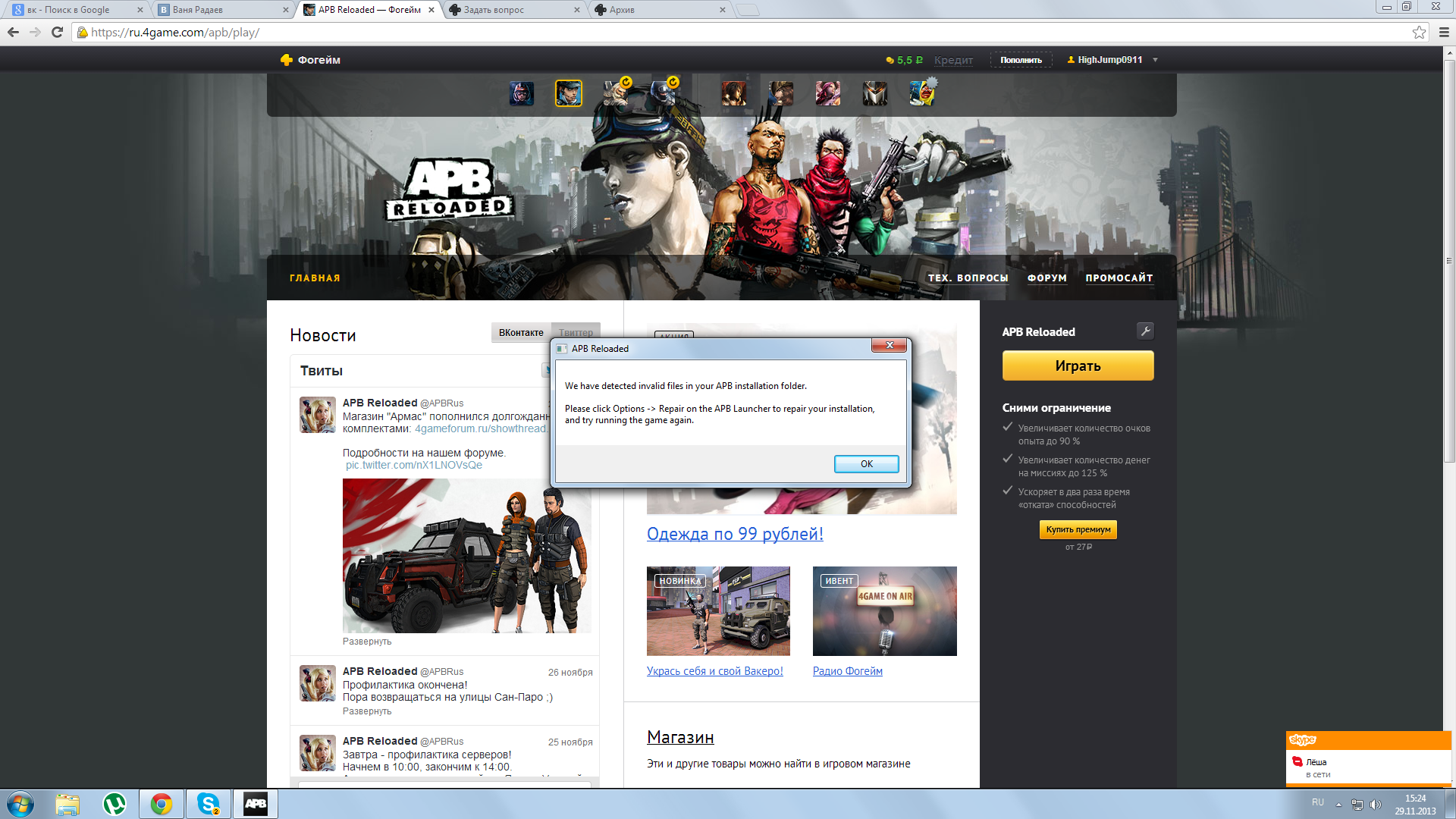Screen dimensions: 1456x819
Task: Open the Радио Фогейм link
Action: click(847, 671)
